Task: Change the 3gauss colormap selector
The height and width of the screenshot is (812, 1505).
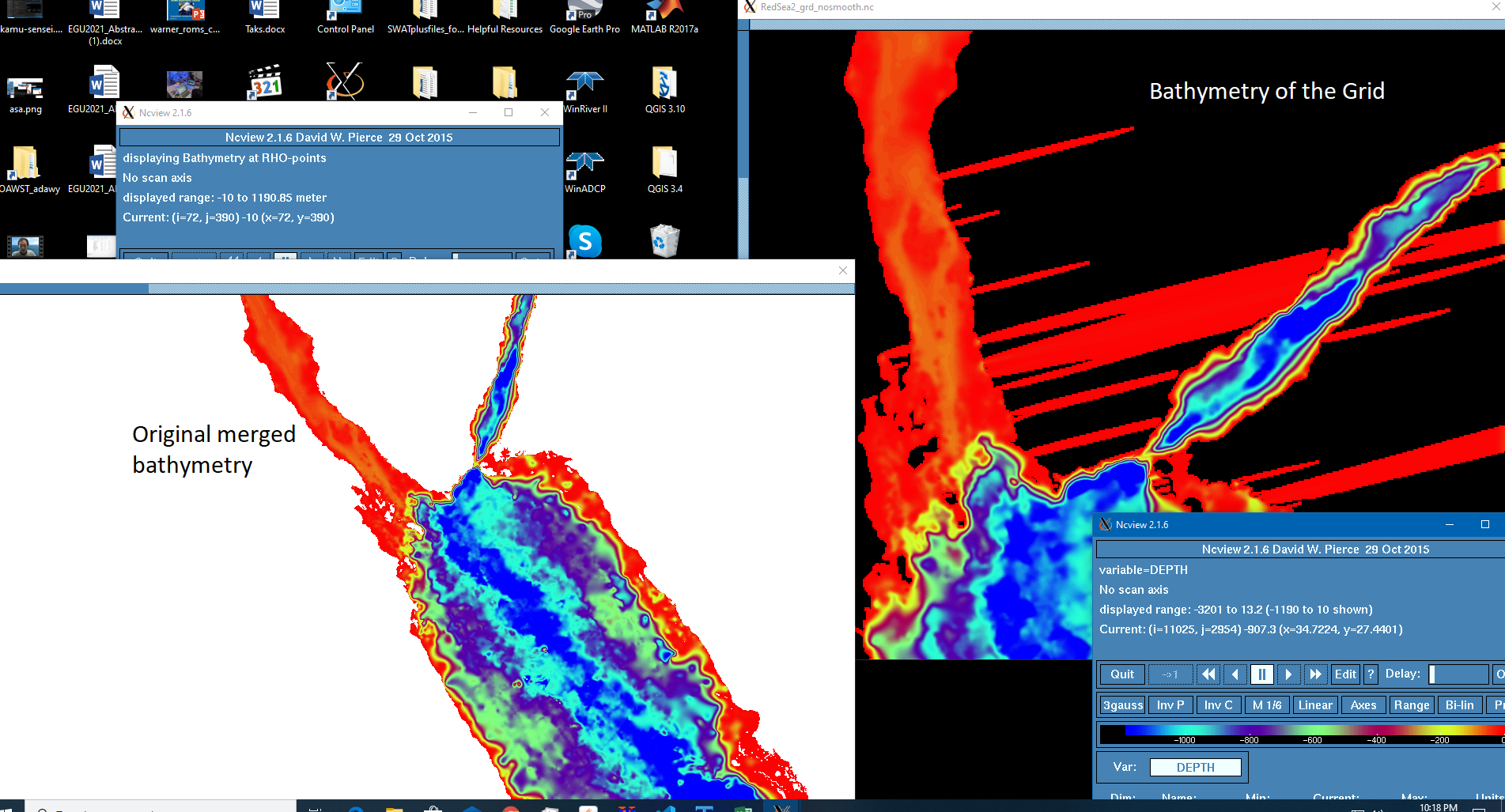Action: [1122, 705]
